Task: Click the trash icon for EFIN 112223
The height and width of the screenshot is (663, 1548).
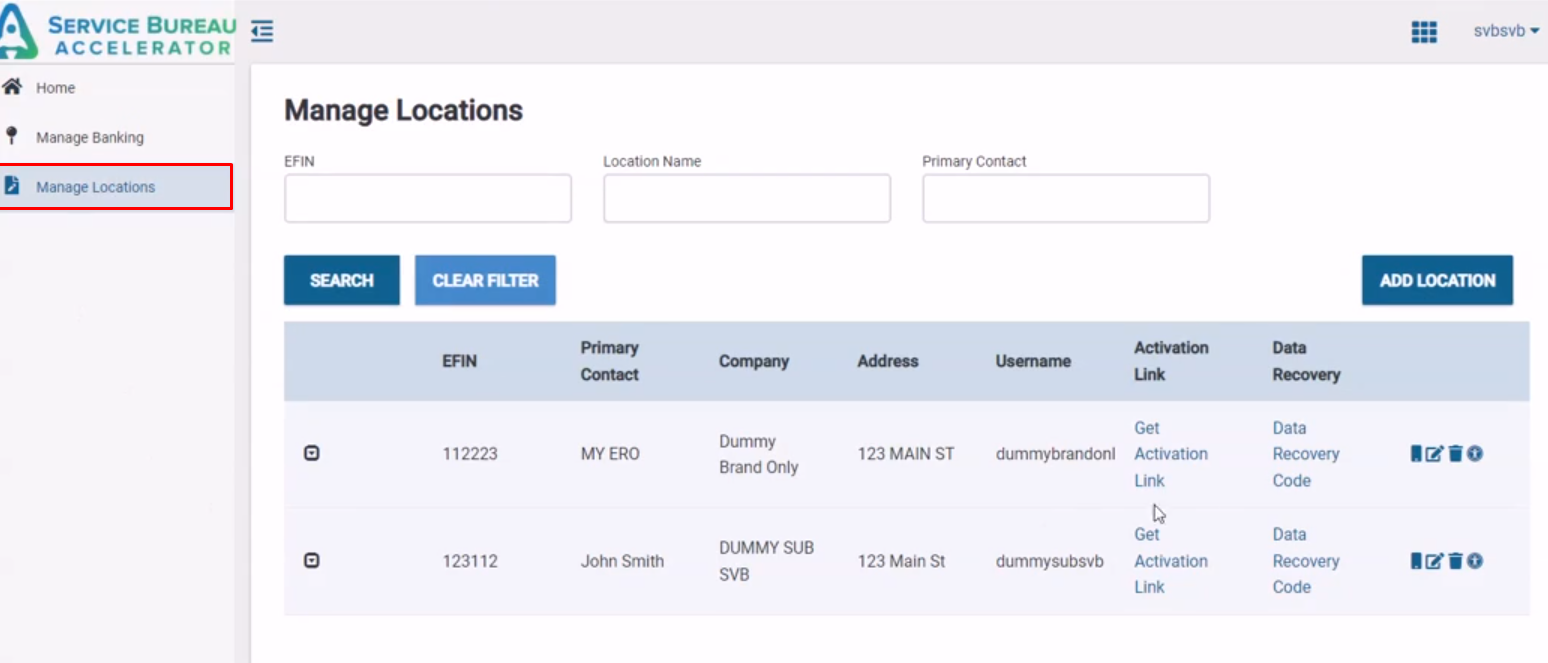Action: pyautogui.click(x=1455, y=454)
